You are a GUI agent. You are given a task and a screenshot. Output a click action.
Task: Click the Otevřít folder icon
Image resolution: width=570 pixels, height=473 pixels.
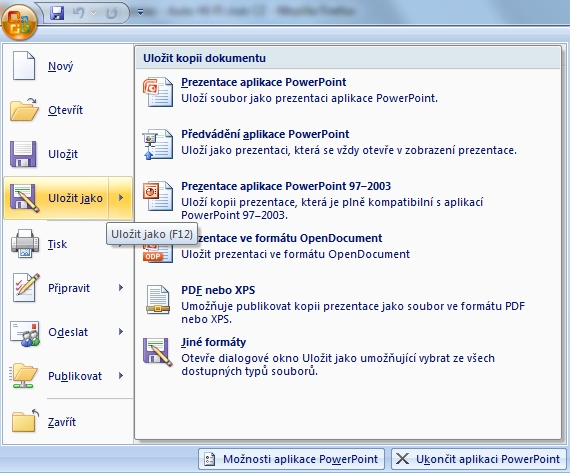24,109
